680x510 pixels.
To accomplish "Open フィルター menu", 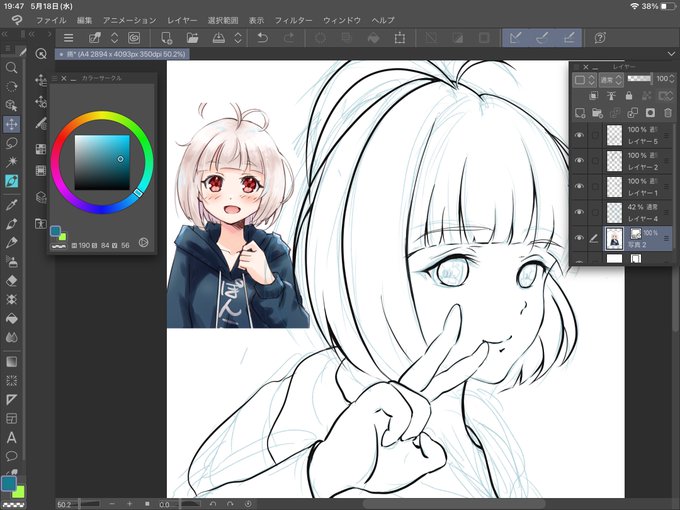I will (x=293, y=20).
